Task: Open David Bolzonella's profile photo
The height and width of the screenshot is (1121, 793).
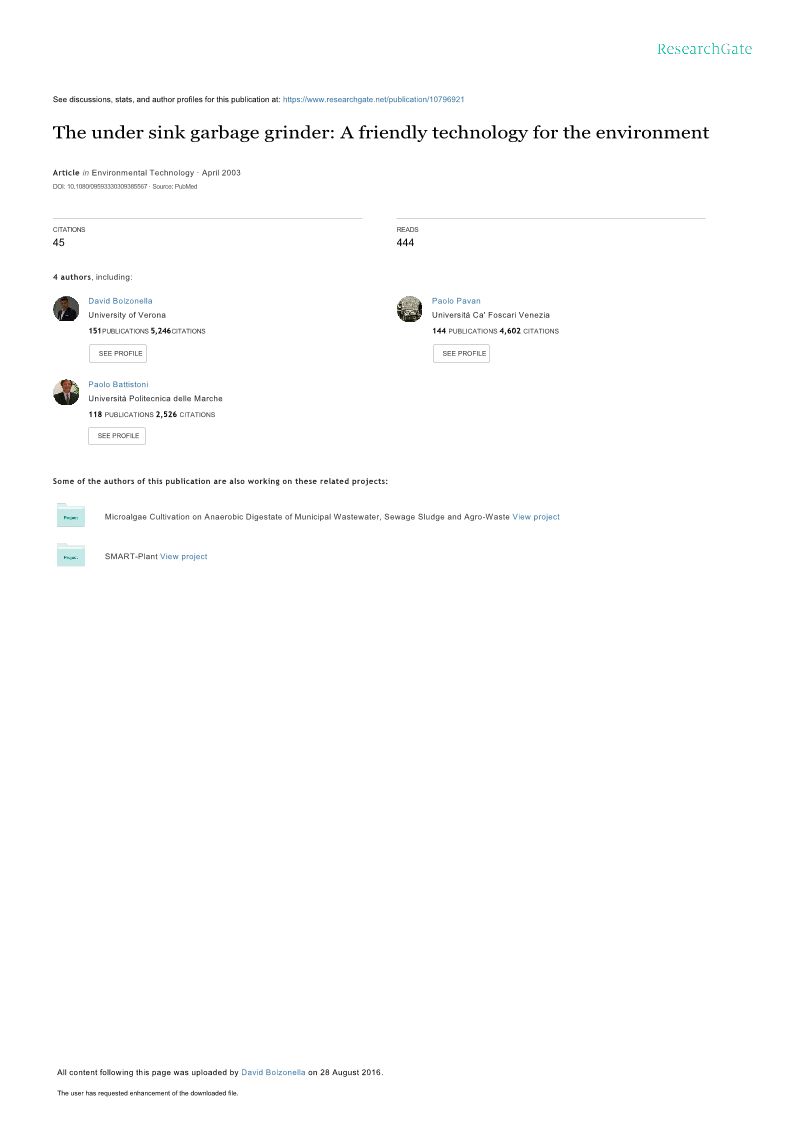Action: pos(66,308)
